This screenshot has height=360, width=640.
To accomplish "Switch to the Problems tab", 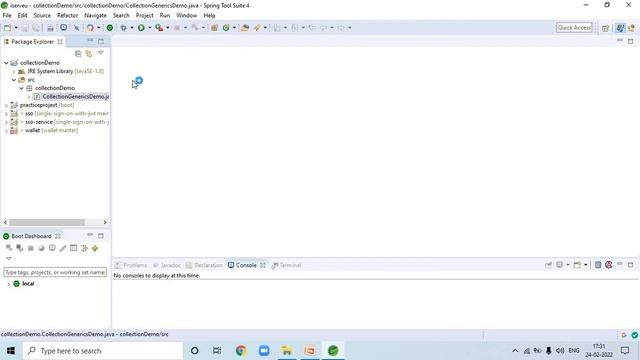I will click(x=131, y=265).
